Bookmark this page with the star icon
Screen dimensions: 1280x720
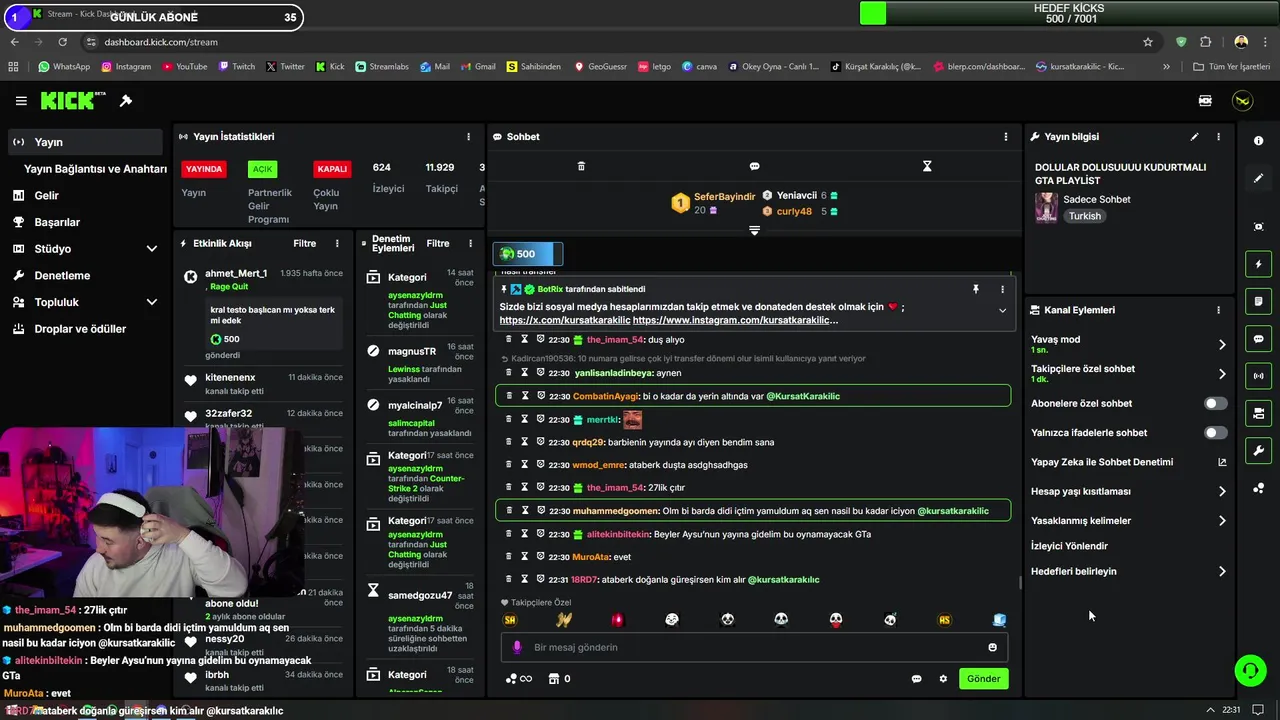(x=1148, y=42)
